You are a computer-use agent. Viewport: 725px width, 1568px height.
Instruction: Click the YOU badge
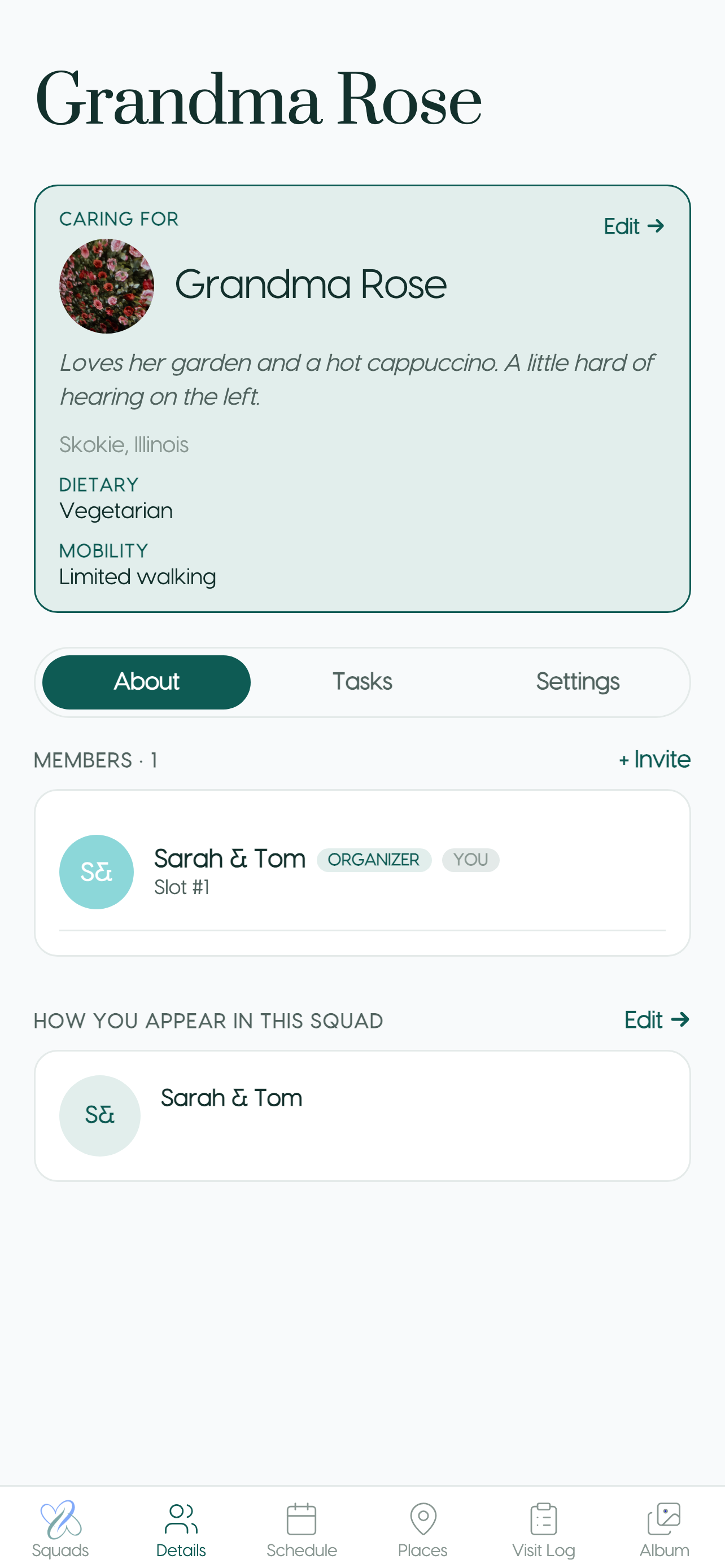pos(470,860)
